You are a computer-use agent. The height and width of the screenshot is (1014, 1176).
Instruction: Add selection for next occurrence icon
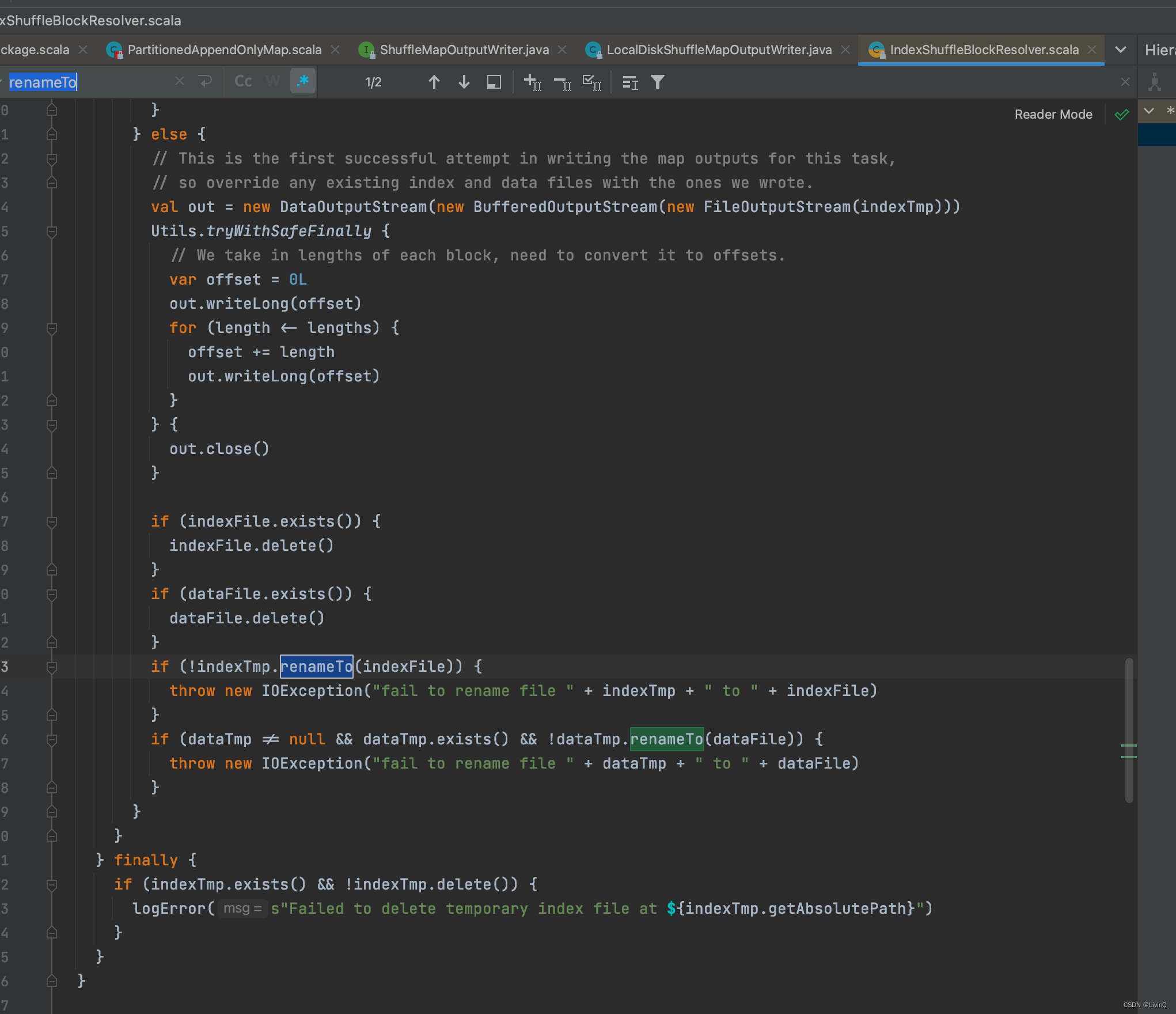[x=532, y=82]
